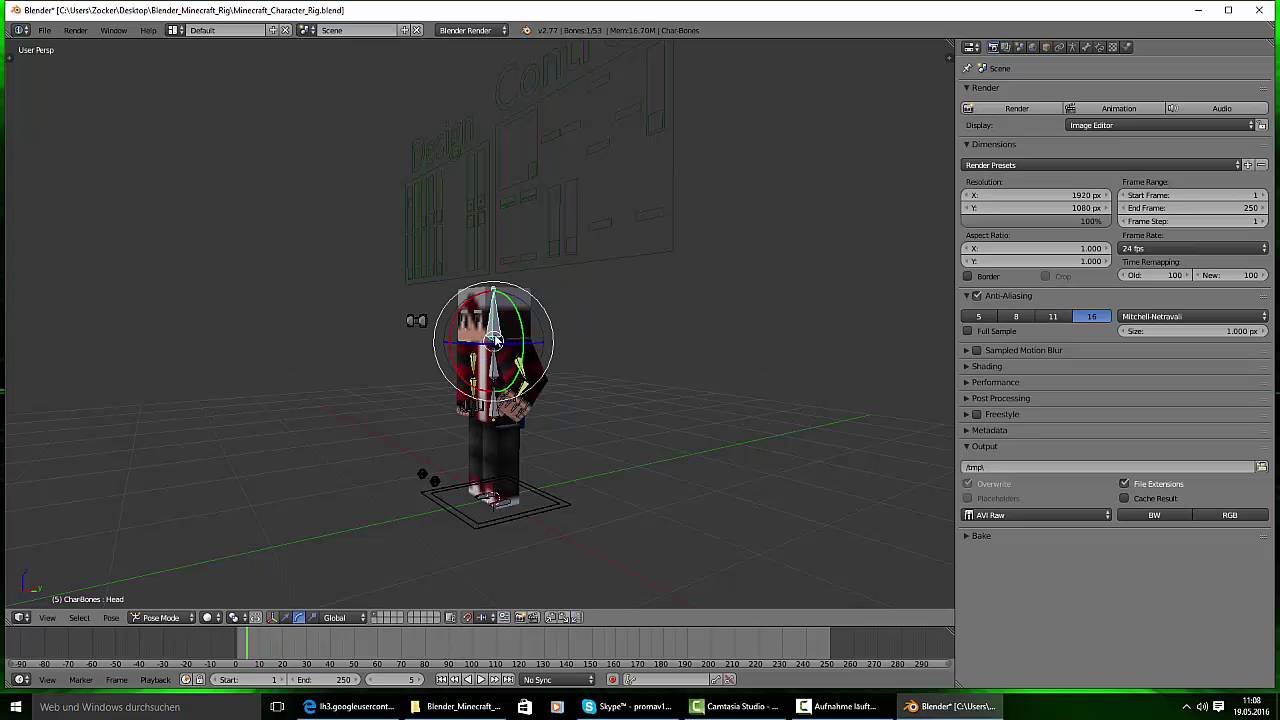Add a new screen layout with plus button
This screenshot has height=720, width=1280.
[x=273, y=30]
